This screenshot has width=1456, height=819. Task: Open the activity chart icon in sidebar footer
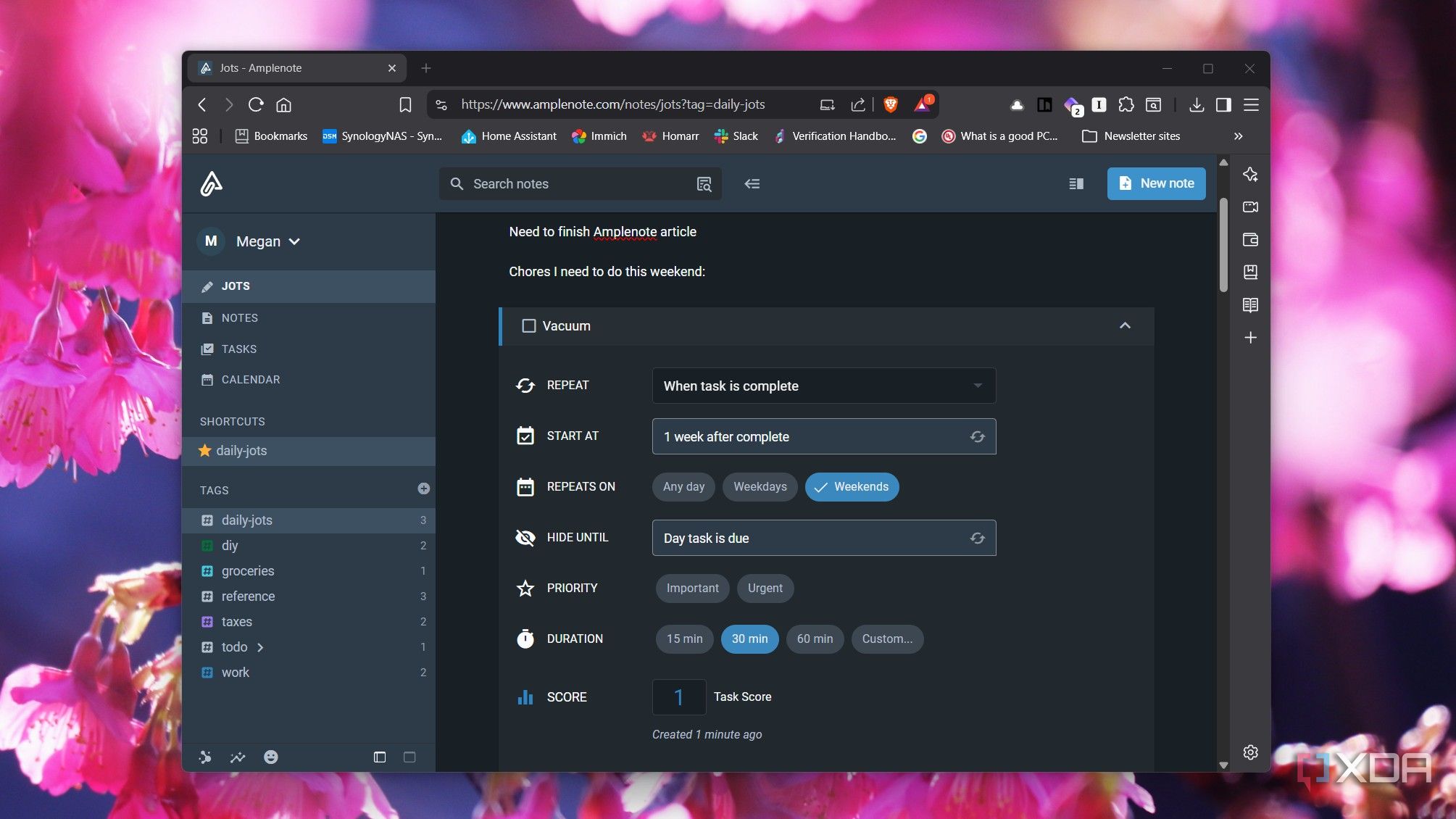pyautogui.click(x=238, y=757)
